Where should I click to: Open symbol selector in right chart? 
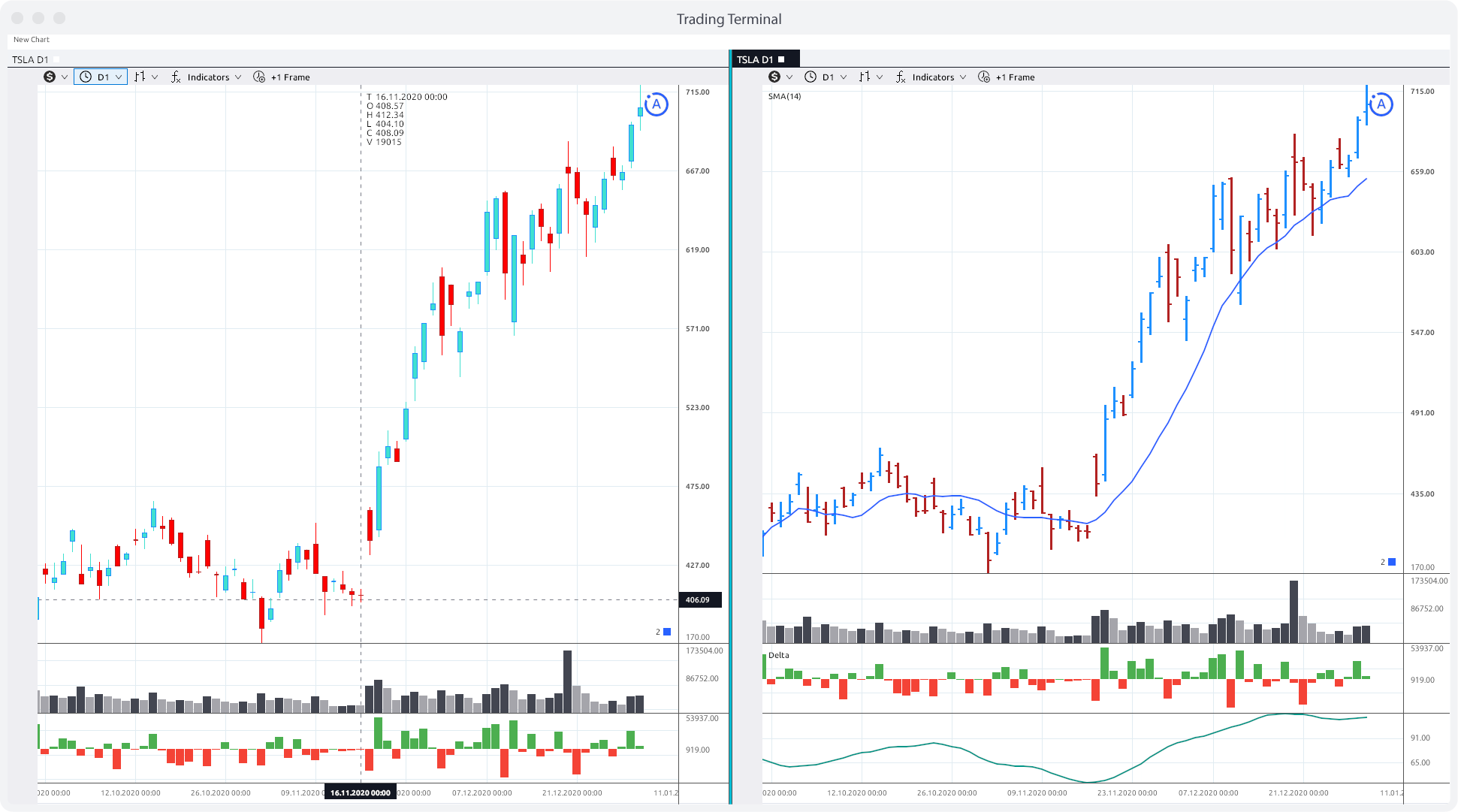click(774, 77)
